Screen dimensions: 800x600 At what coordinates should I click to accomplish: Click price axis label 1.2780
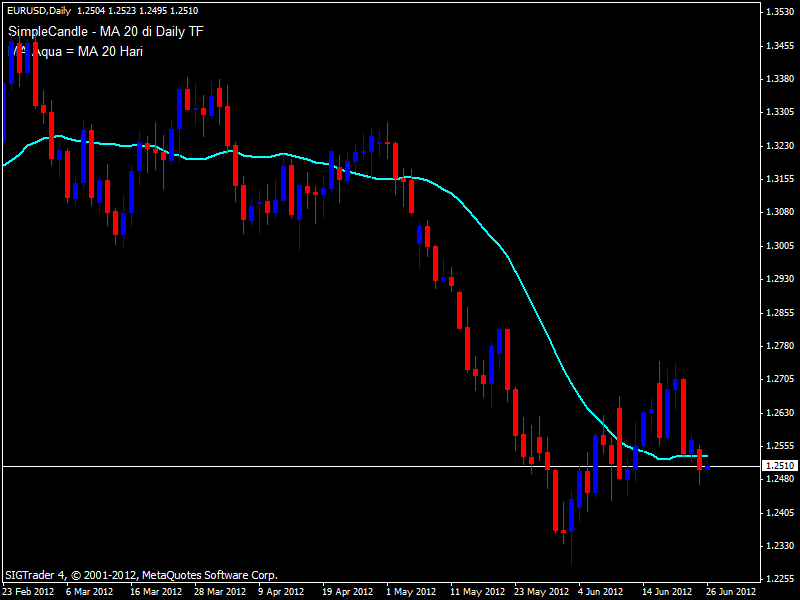coord(780,346)
